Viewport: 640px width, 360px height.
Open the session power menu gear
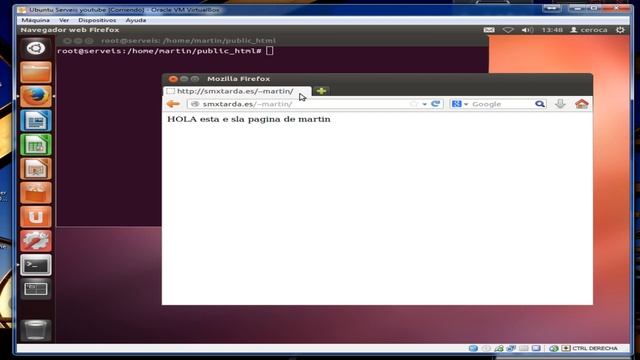point(620,30)
